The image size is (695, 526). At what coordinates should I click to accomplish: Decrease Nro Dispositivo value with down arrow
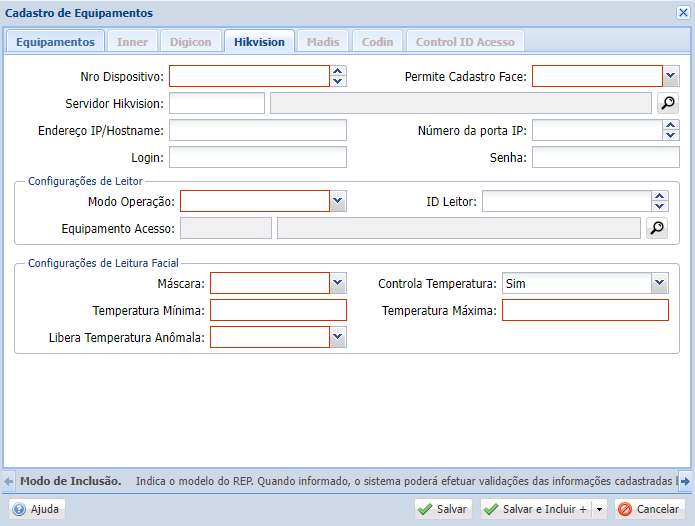tap(338, 81)
